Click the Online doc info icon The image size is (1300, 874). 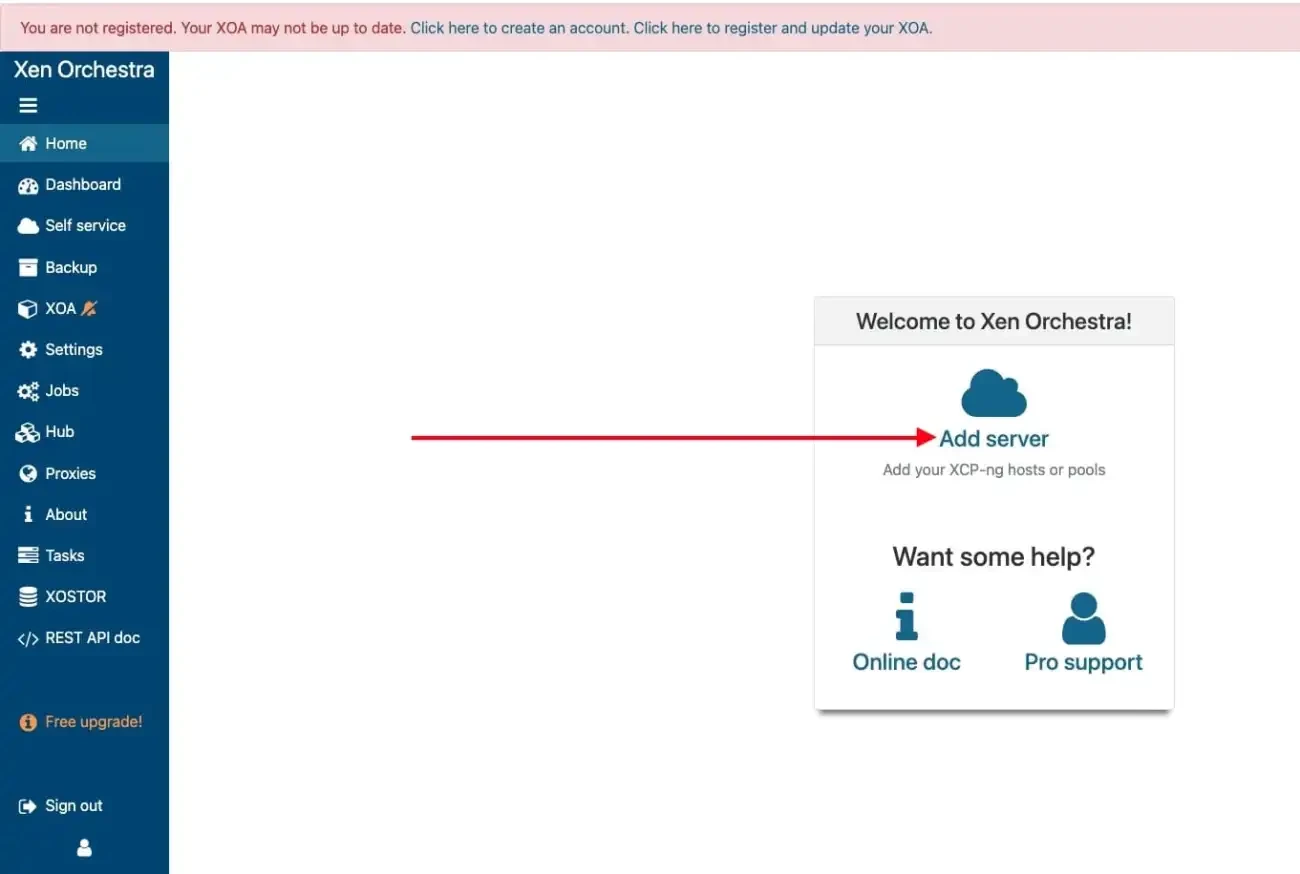click(x=907, y=616)
